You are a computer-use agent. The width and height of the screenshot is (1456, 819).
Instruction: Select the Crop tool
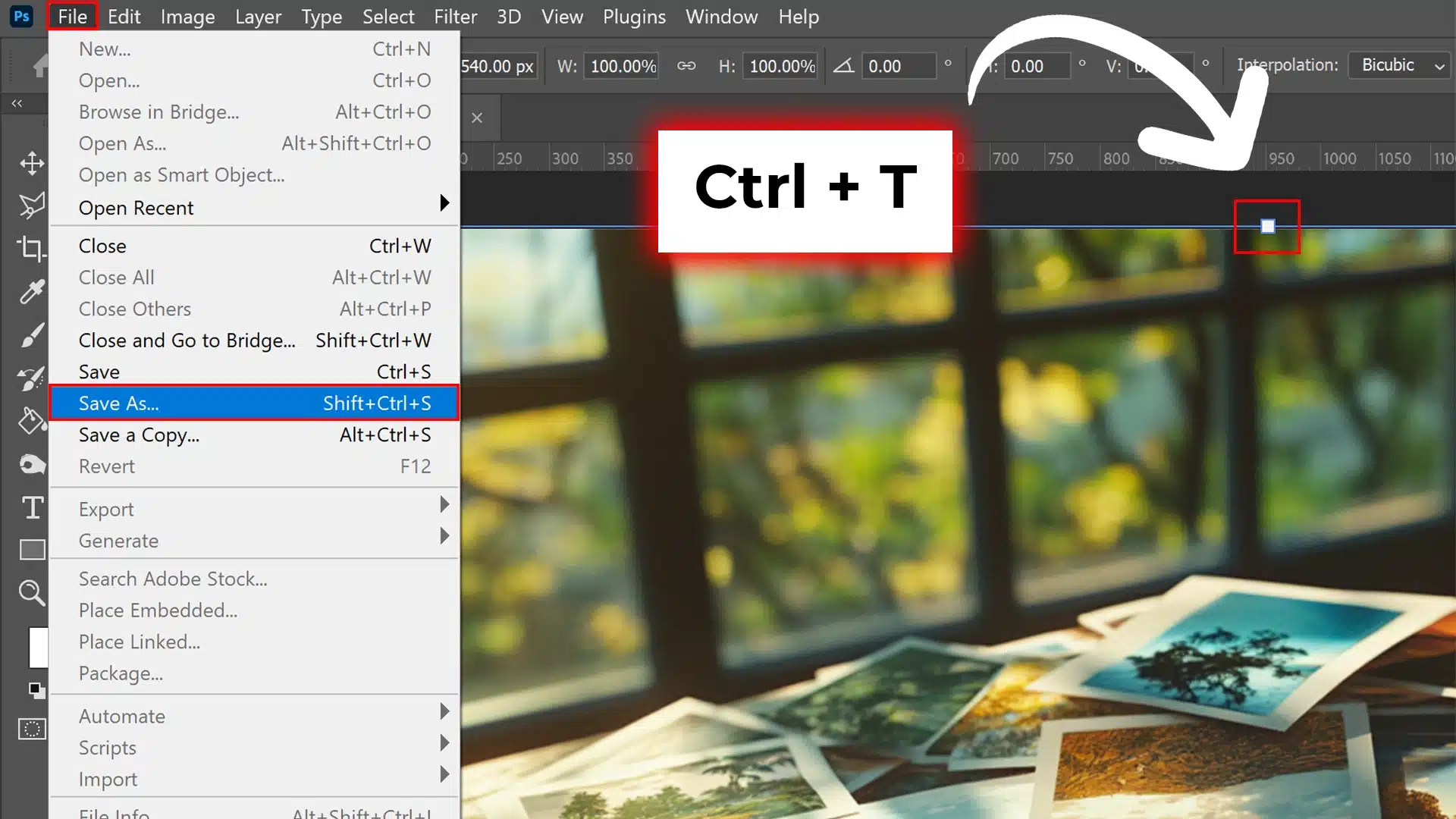[x=32, y=248]
